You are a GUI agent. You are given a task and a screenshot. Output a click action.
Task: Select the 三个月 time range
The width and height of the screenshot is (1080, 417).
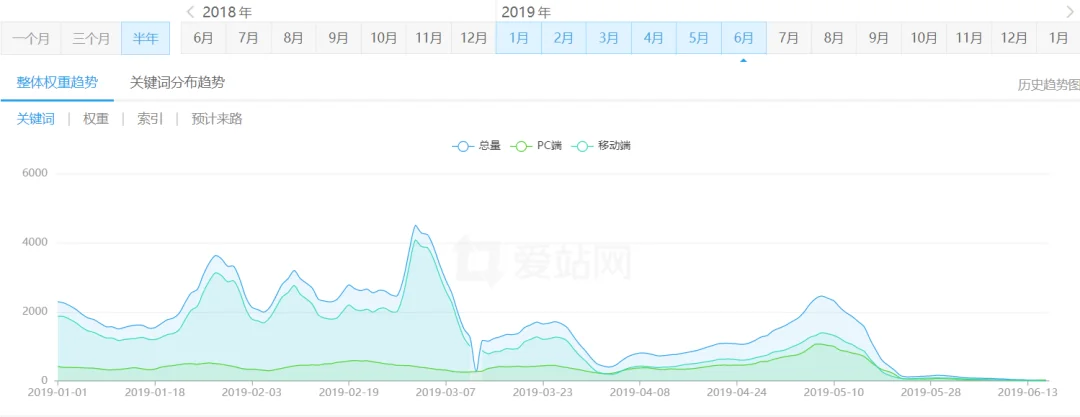(91, 38)
